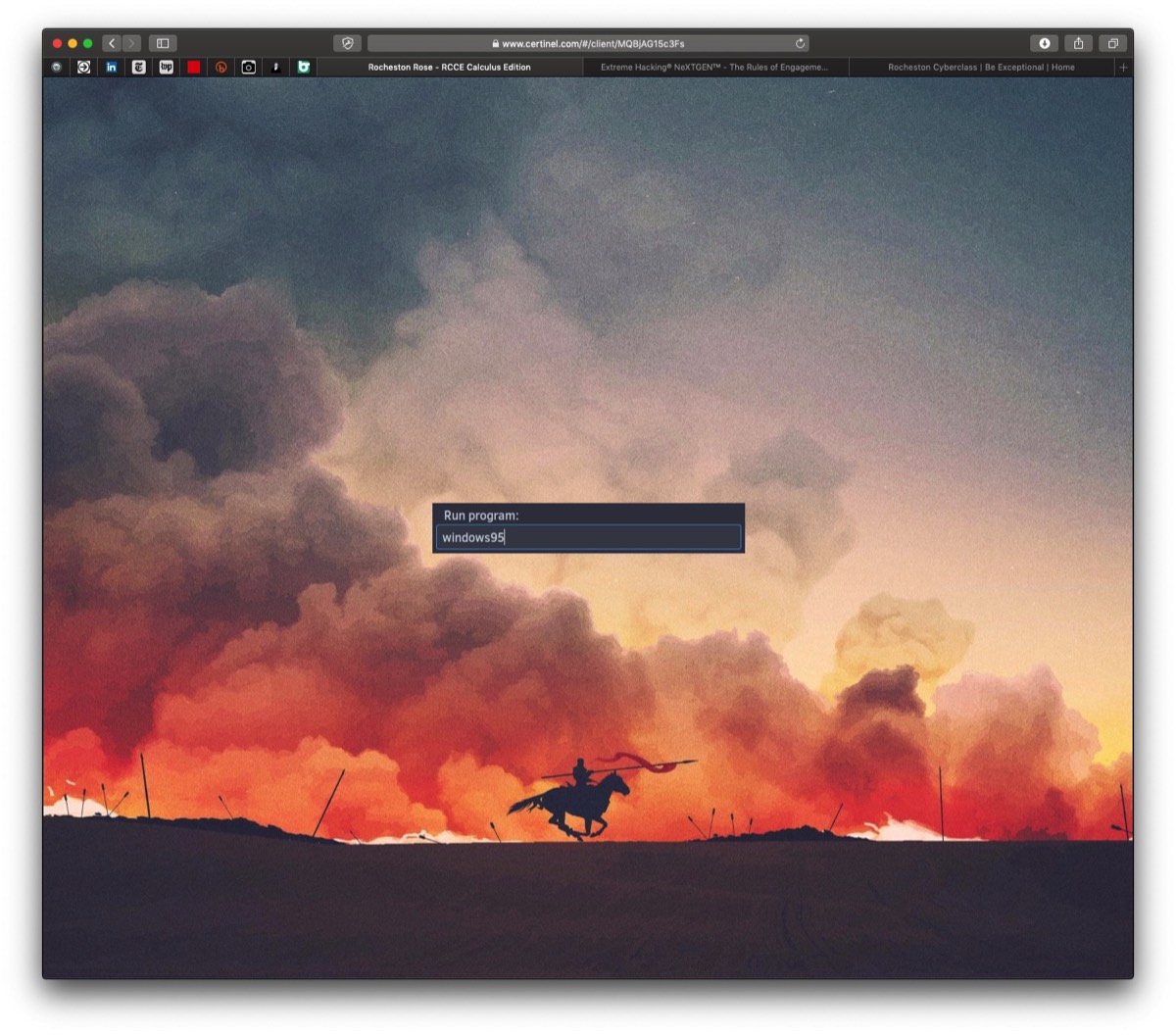1176x1035 pixels.
Task: Open the LinkedIn pinned tab
Action: (112, 68)
